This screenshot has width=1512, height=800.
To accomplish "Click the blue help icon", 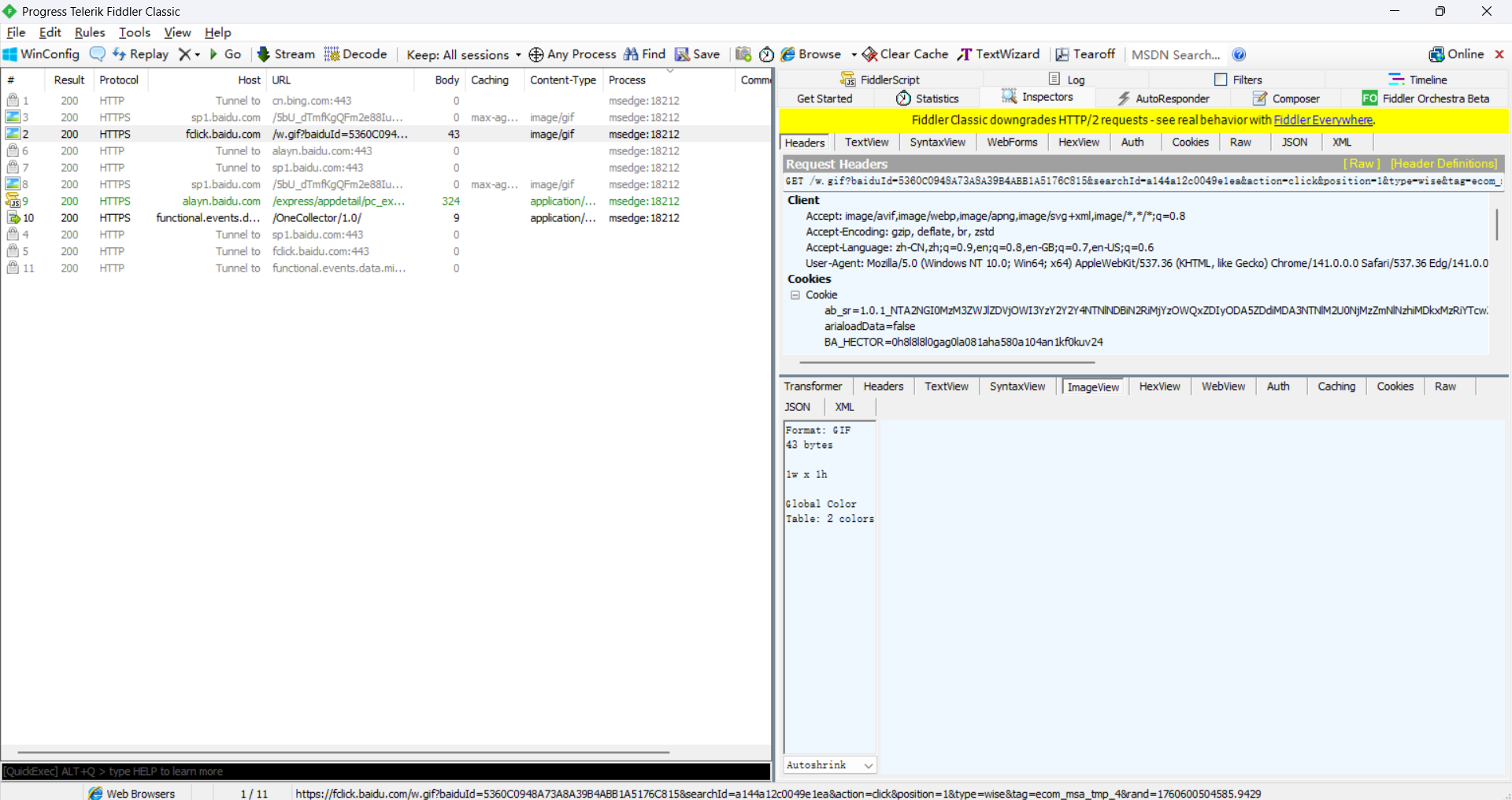I will coord(1239,54).
